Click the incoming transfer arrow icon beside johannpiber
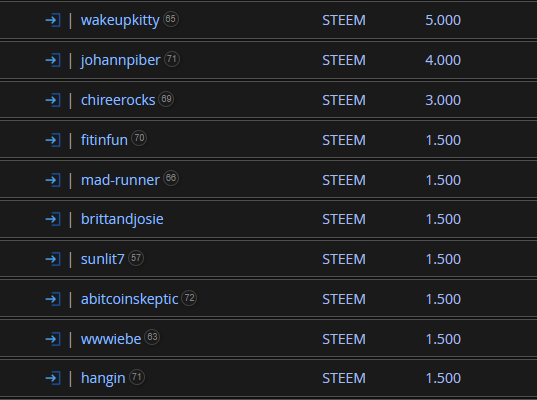This screenshot has width=537, height=400. point(53,60)
